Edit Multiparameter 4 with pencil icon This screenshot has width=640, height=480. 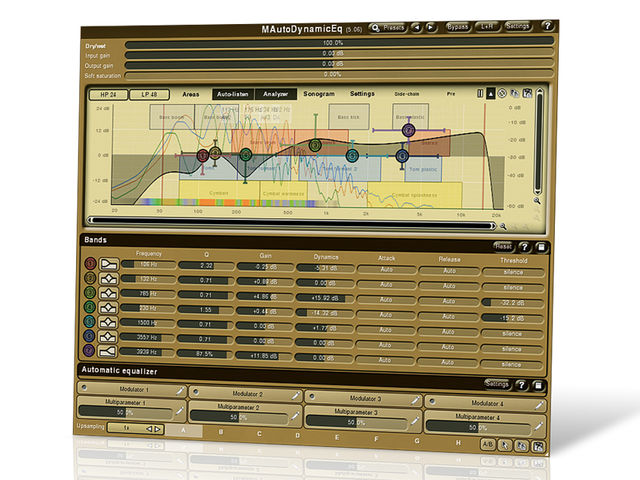point(538,427)
